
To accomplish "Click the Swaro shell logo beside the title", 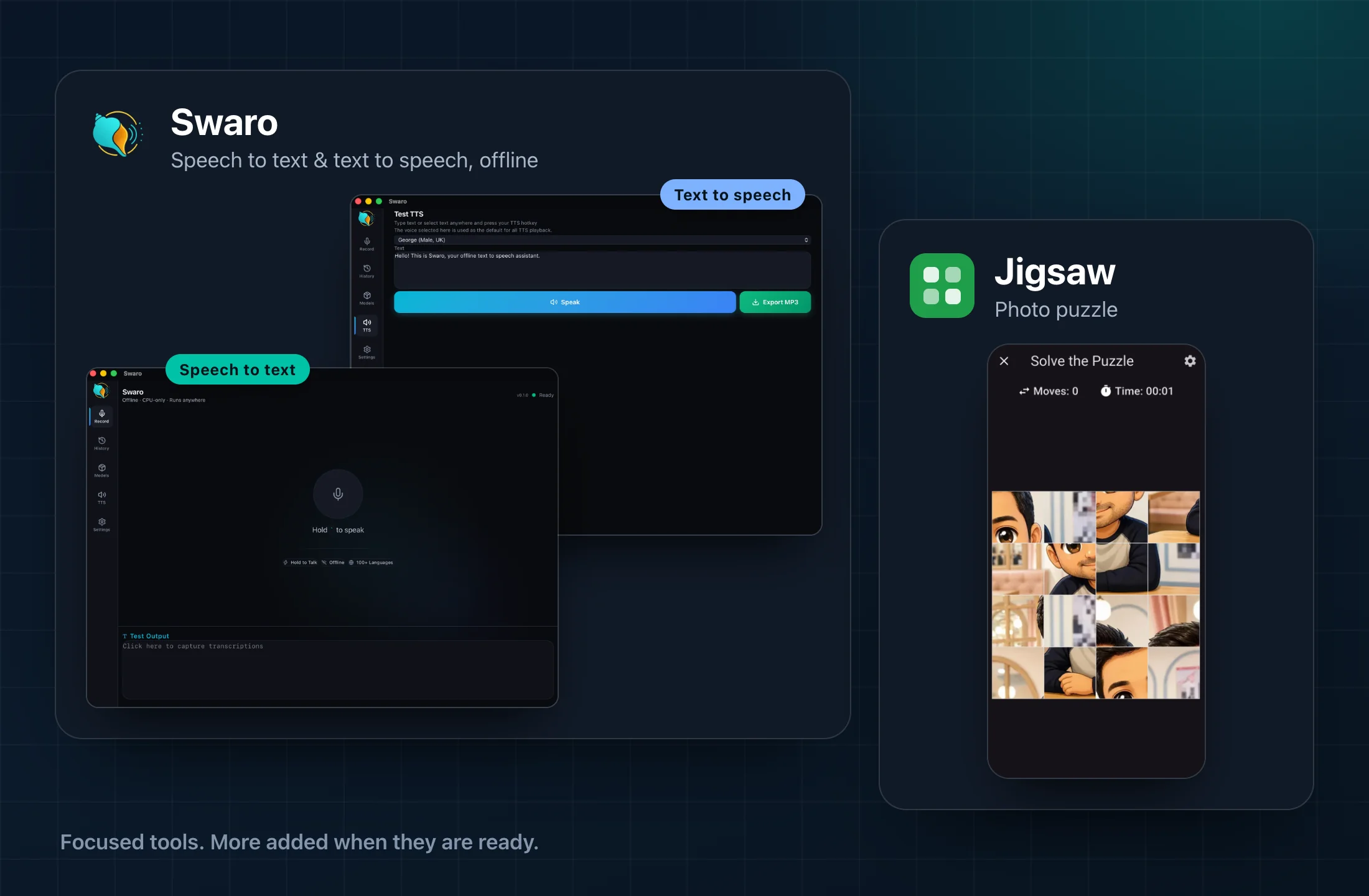I will tap(118, 134).
